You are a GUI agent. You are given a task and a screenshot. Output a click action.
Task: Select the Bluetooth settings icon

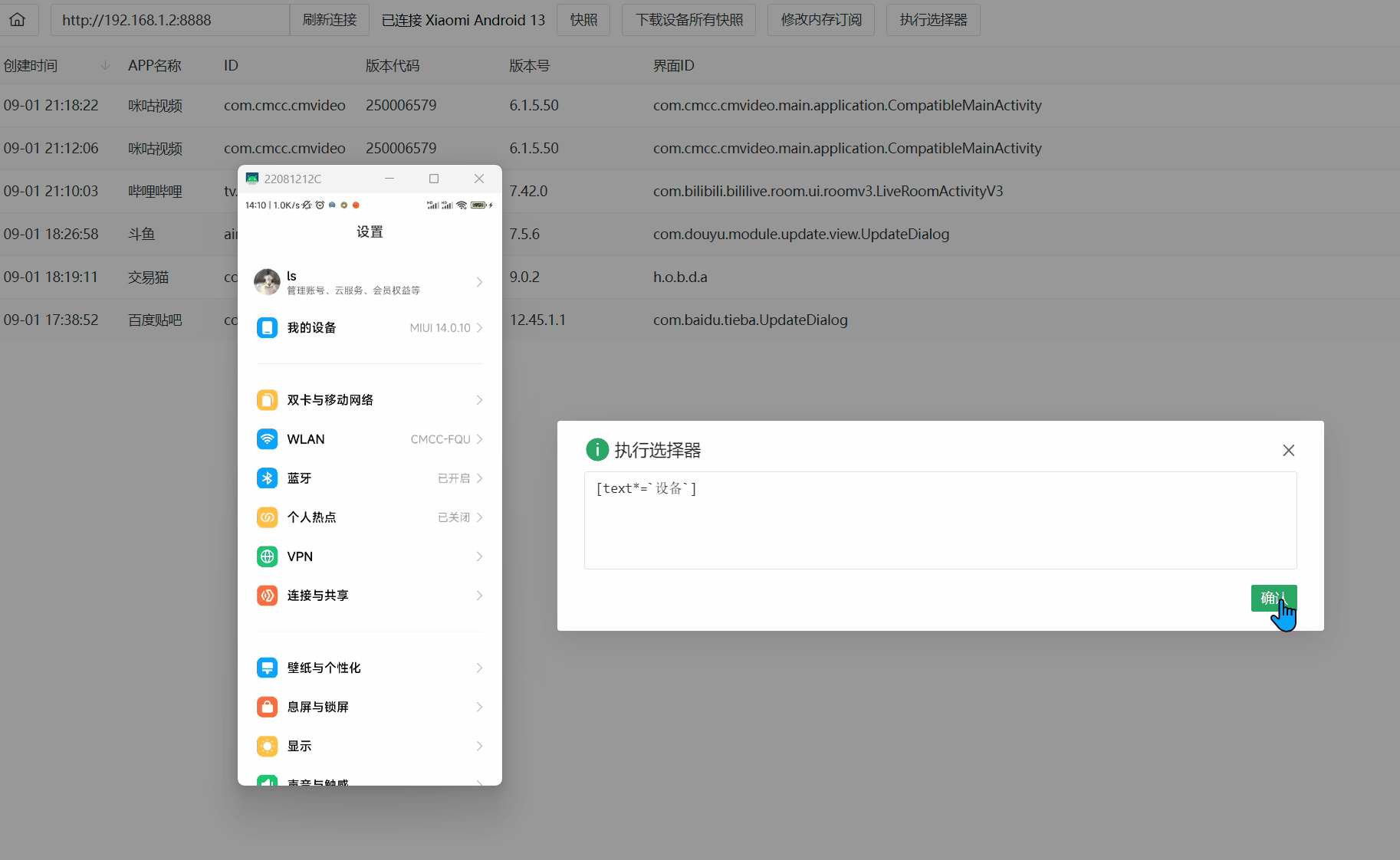(x=267, y=478)
